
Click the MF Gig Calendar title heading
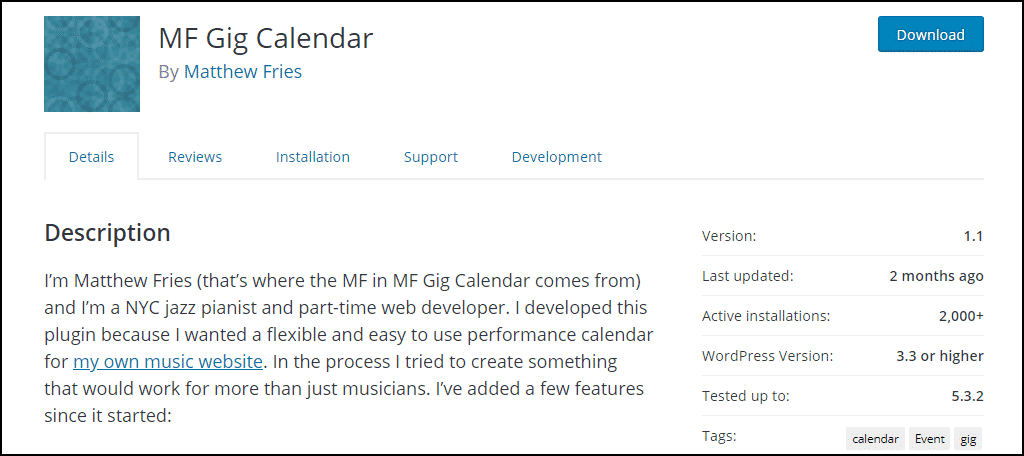266,38
